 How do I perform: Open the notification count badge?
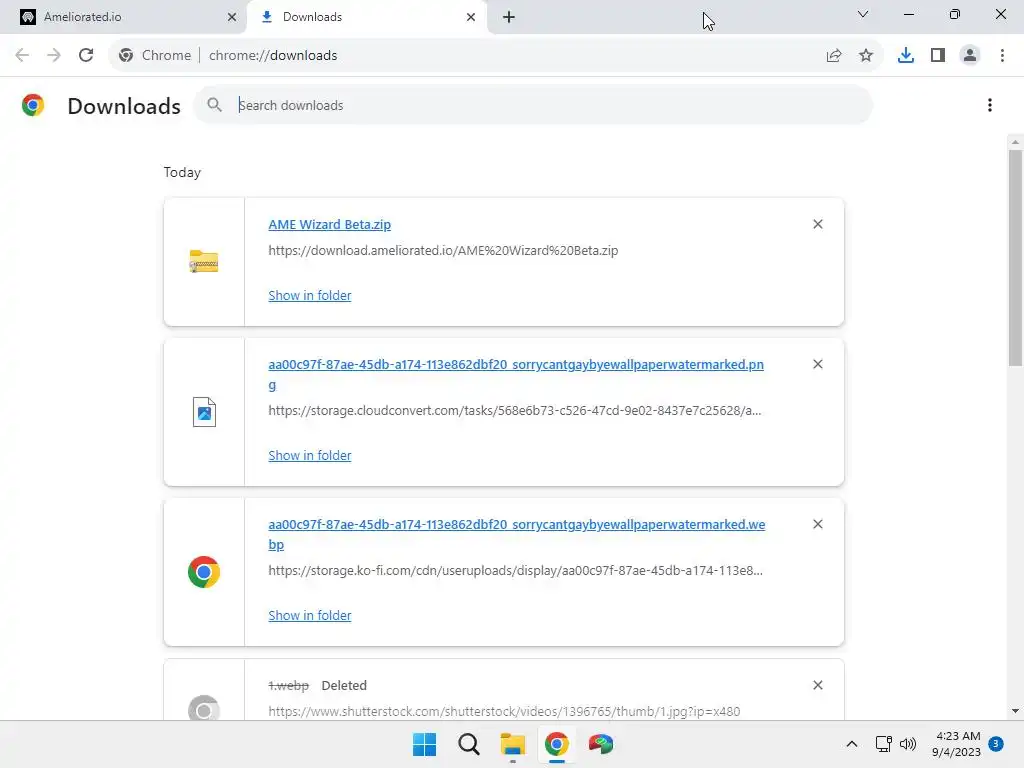pos(996,743)
